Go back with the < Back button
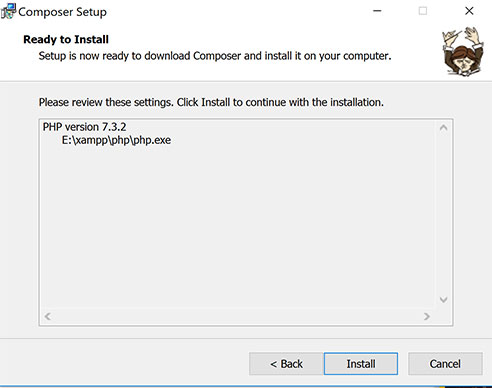This screenshot has height=388, width=492. click(x=286, y=364)
